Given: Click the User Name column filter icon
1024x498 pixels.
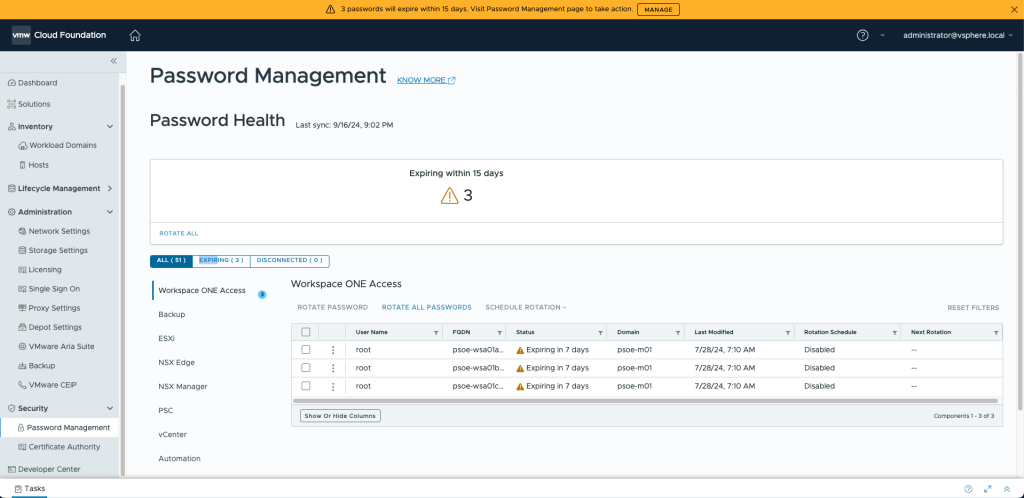Looking at the screenshot, I should [x=435, y=332].
